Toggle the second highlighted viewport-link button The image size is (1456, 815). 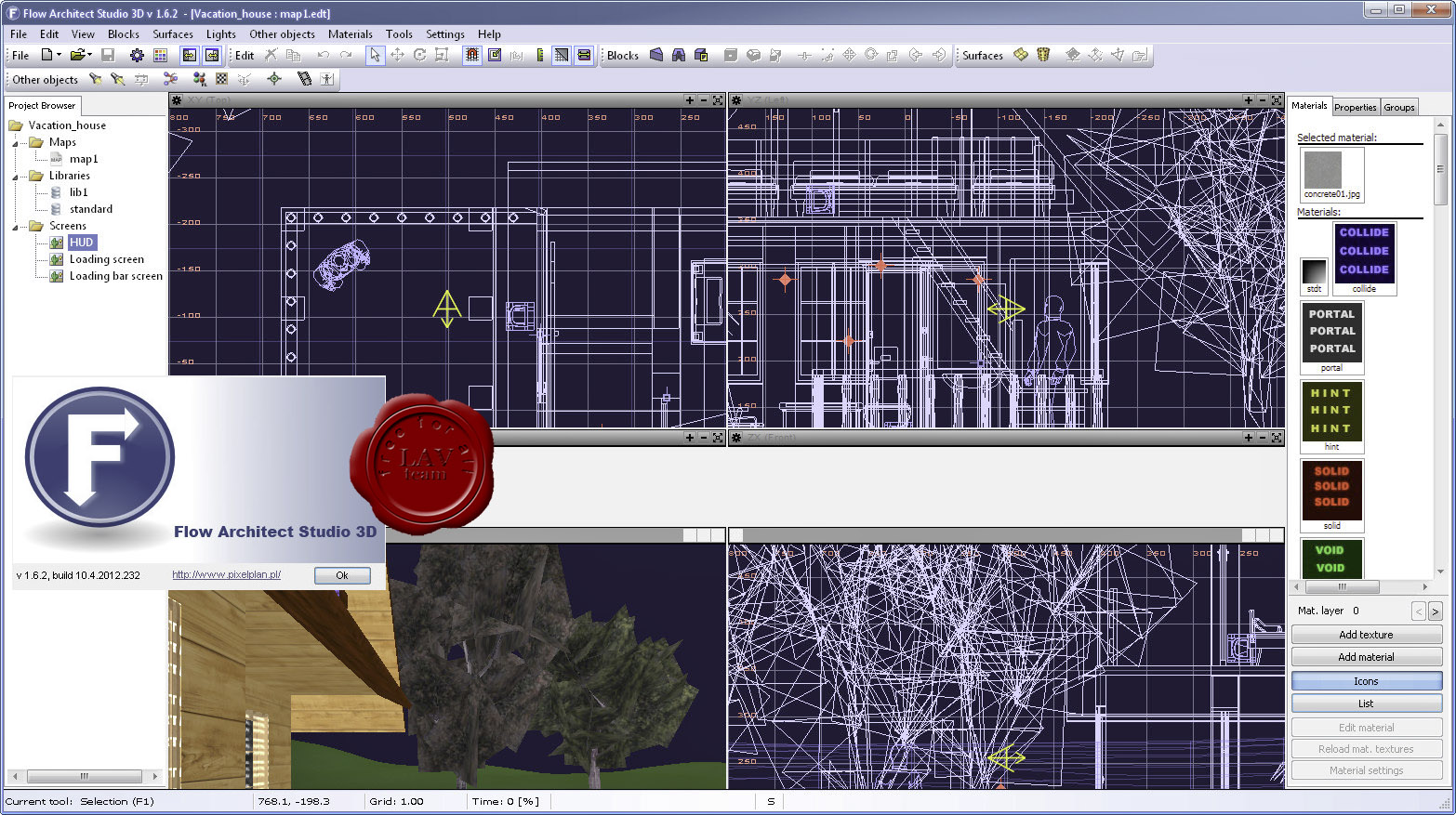[x=212, y=55]
